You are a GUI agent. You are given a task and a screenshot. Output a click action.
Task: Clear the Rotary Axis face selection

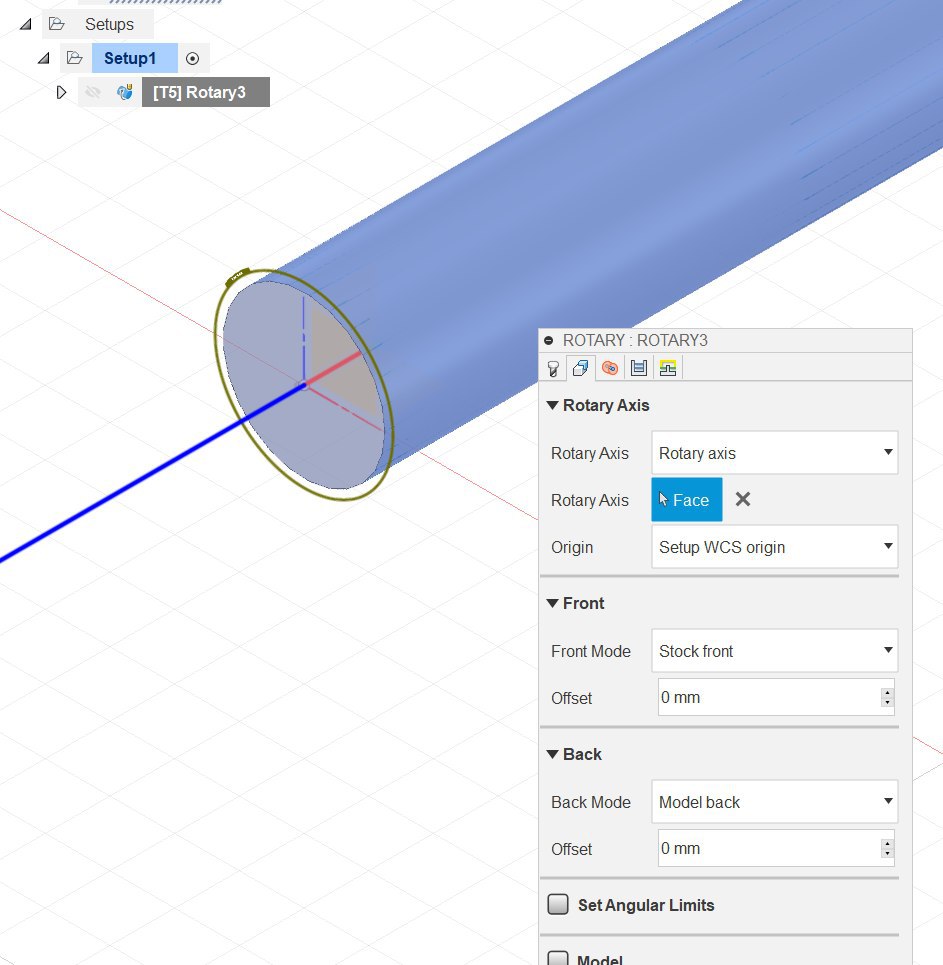tap(743, 499)
